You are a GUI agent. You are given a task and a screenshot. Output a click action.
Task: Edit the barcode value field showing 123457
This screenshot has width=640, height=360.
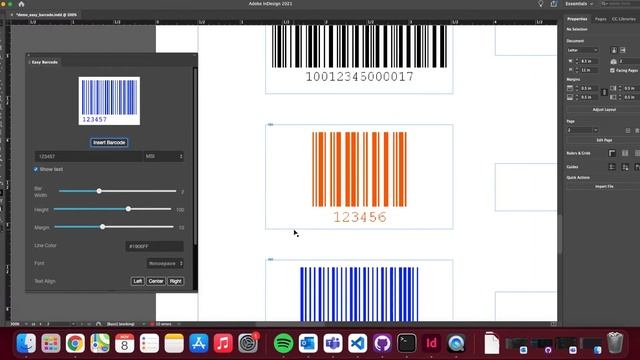89,156
